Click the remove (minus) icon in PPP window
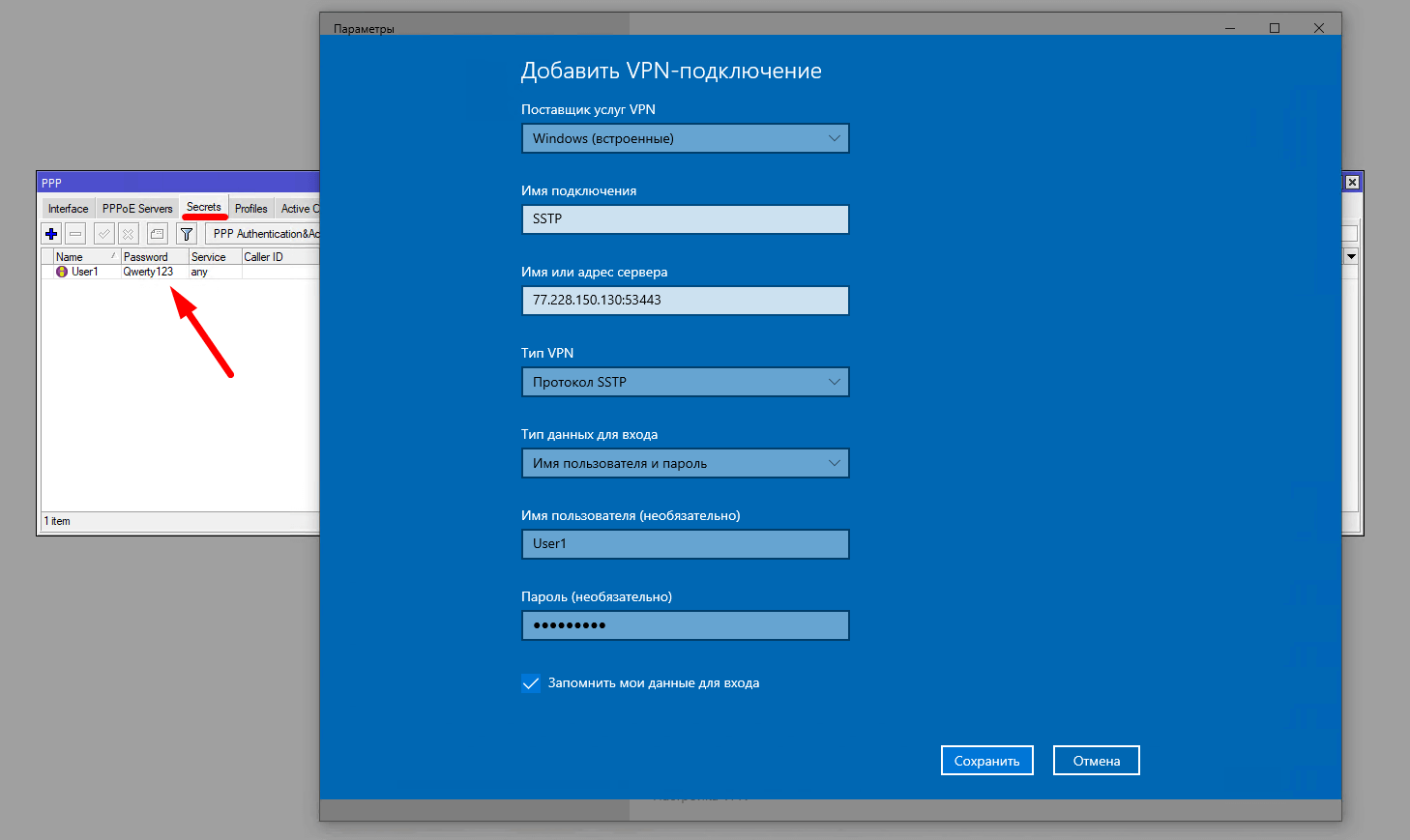The width and height of the screenshot is (1410, 840). pyautogui.click(x=75, y=234)
